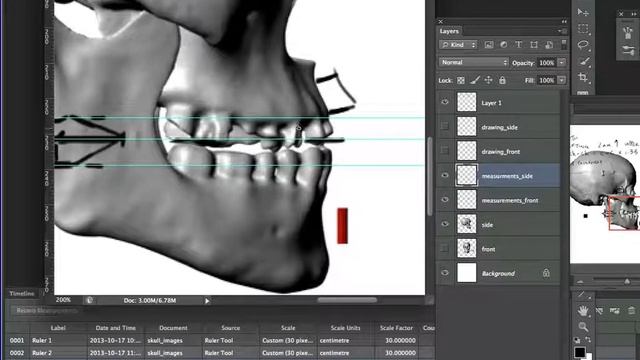Open the Brush settings panel icon
The image size is (640, 360).
point(628,51)
